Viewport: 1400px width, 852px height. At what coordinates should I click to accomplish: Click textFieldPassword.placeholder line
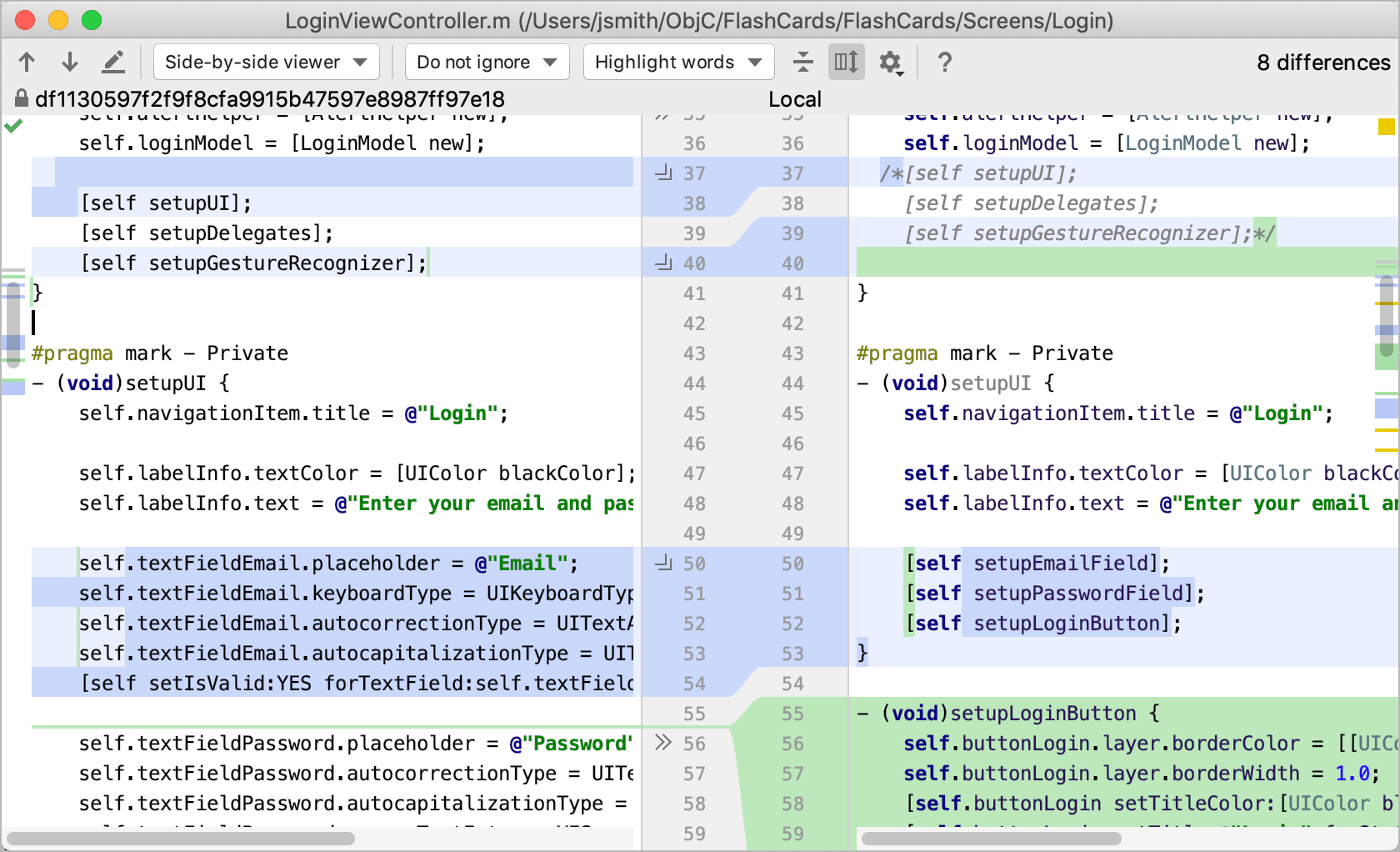[356, 743]
